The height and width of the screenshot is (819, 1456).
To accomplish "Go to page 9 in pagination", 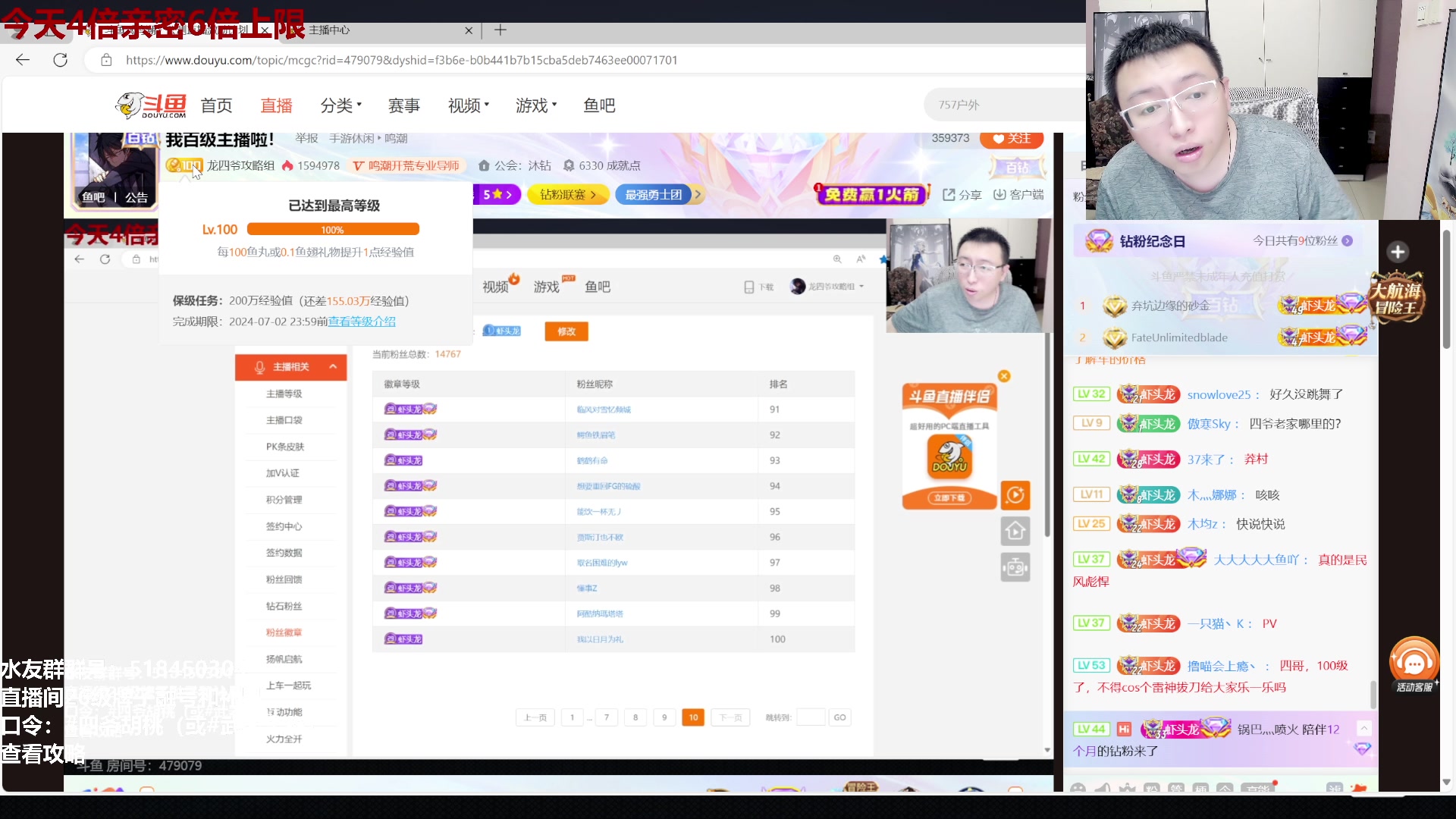I will tap(664, 717).
